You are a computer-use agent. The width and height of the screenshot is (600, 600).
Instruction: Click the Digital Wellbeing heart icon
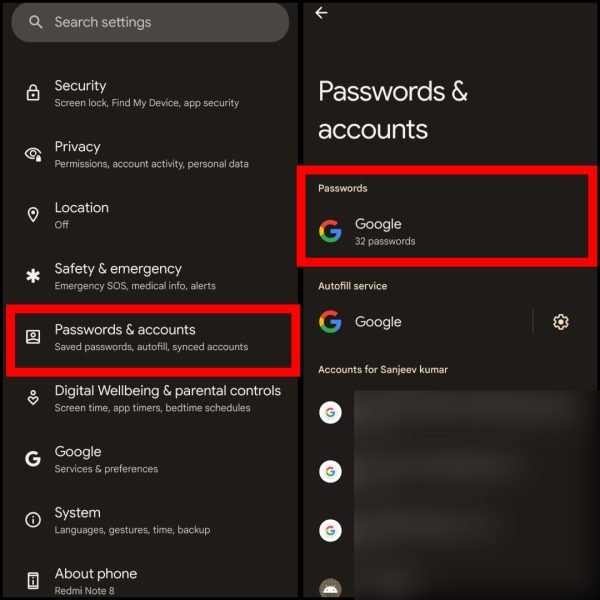[33, 398]
